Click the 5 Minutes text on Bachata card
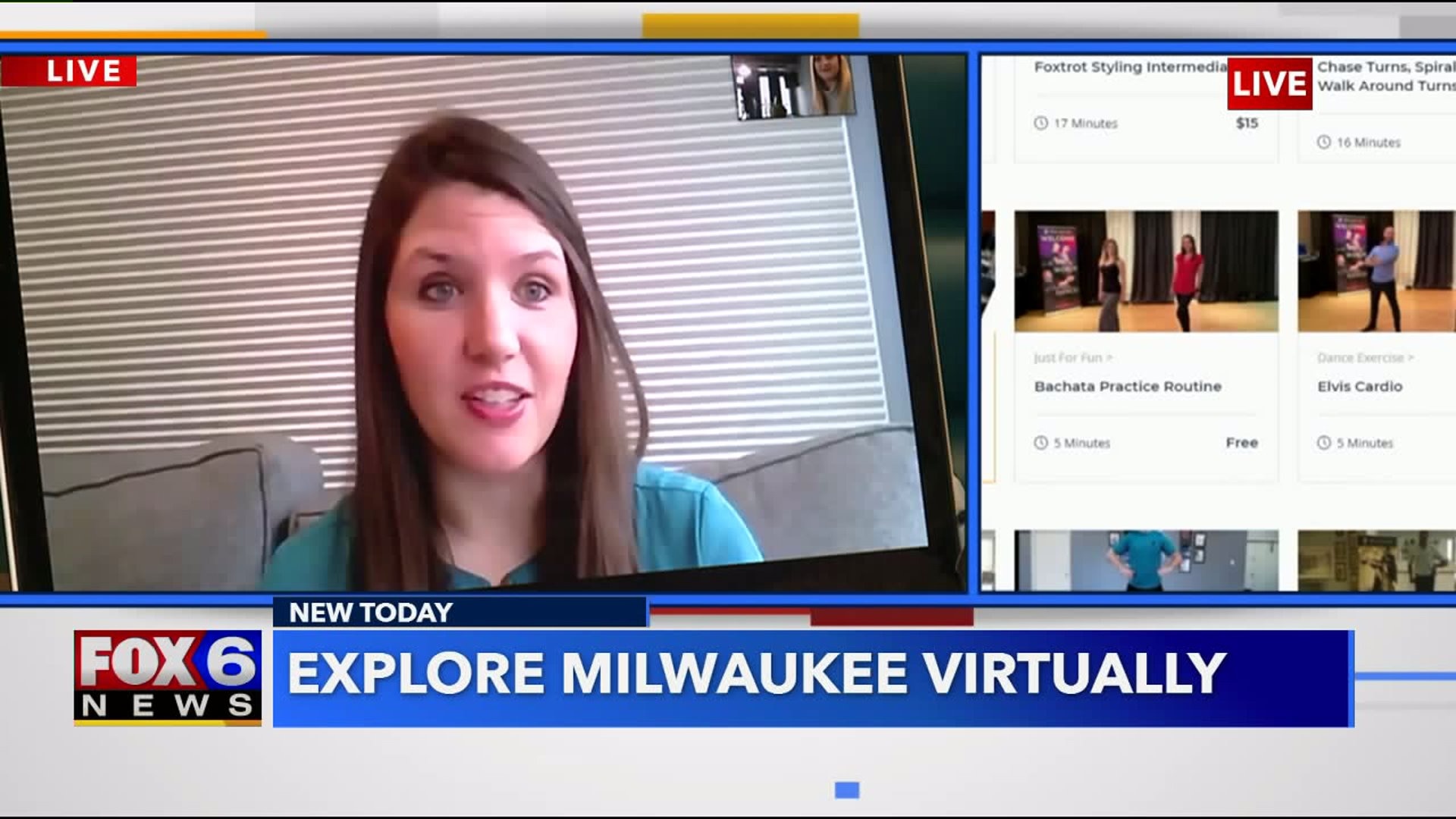This screenshot has height=819, width=1456. tap(1081, 443)
